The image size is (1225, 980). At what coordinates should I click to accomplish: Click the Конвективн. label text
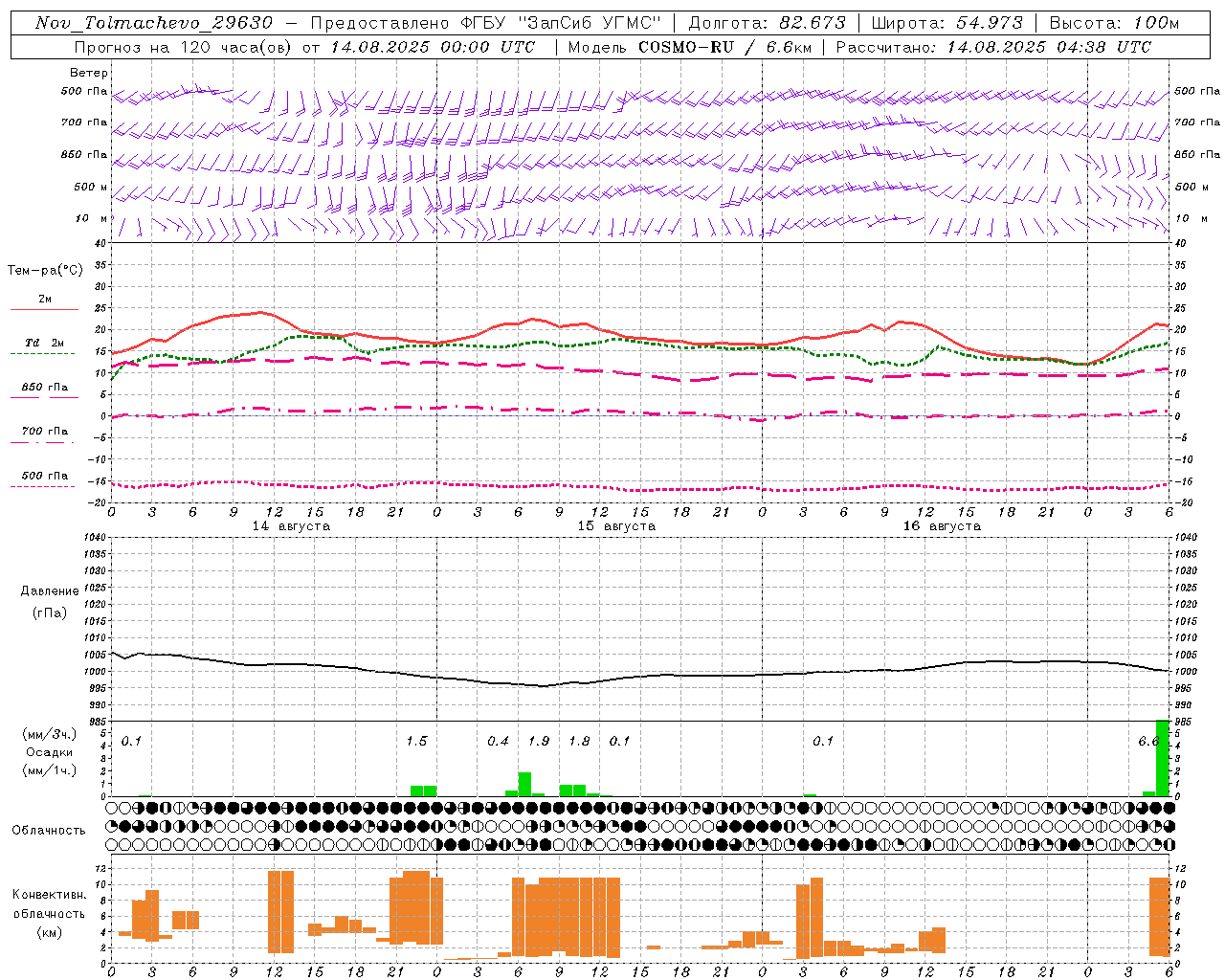point(50,895)
